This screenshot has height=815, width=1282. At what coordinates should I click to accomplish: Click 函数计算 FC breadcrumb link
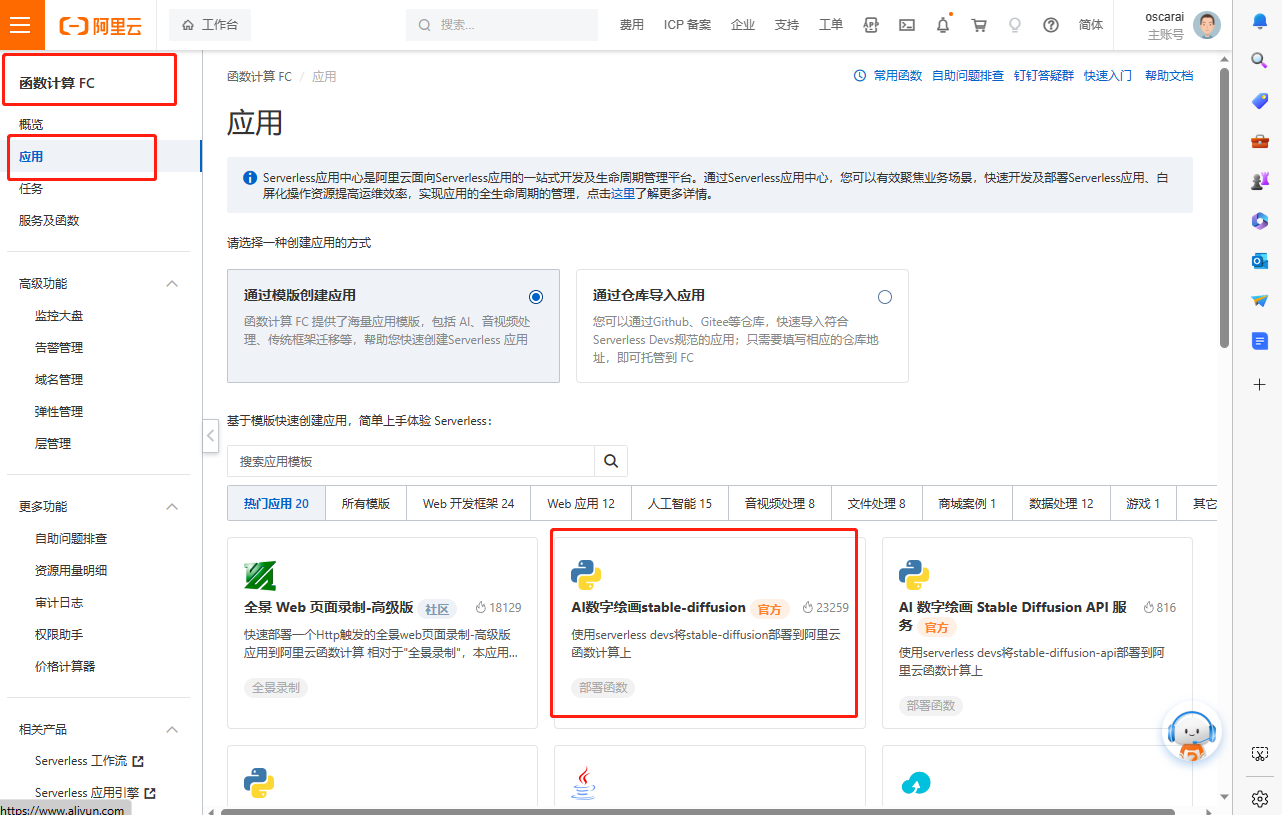tap(259, 76)
